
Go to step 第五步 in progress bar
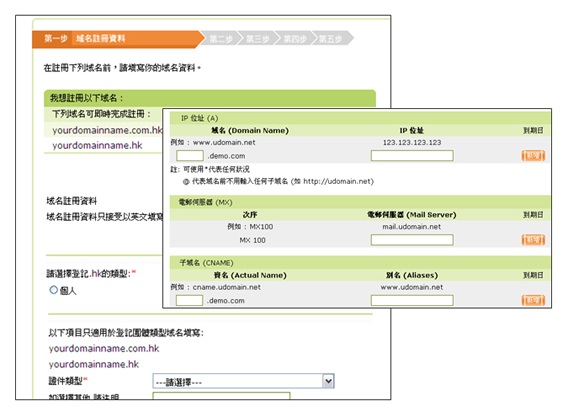point(331,39)
